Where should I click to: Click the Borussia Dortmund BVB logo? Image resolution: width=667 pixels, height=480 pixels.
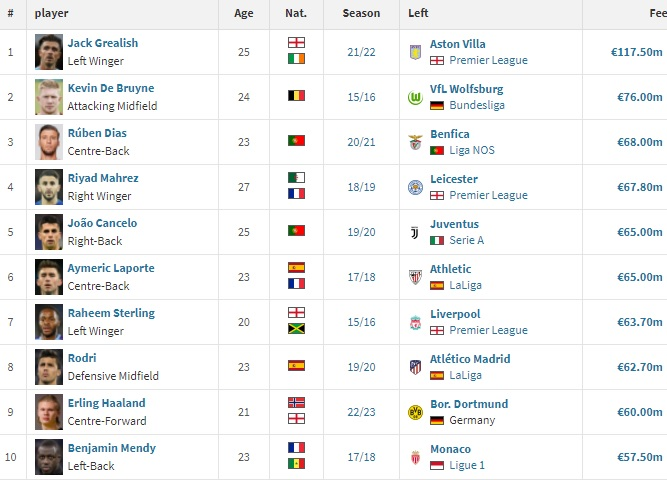[x=415, y=412]
